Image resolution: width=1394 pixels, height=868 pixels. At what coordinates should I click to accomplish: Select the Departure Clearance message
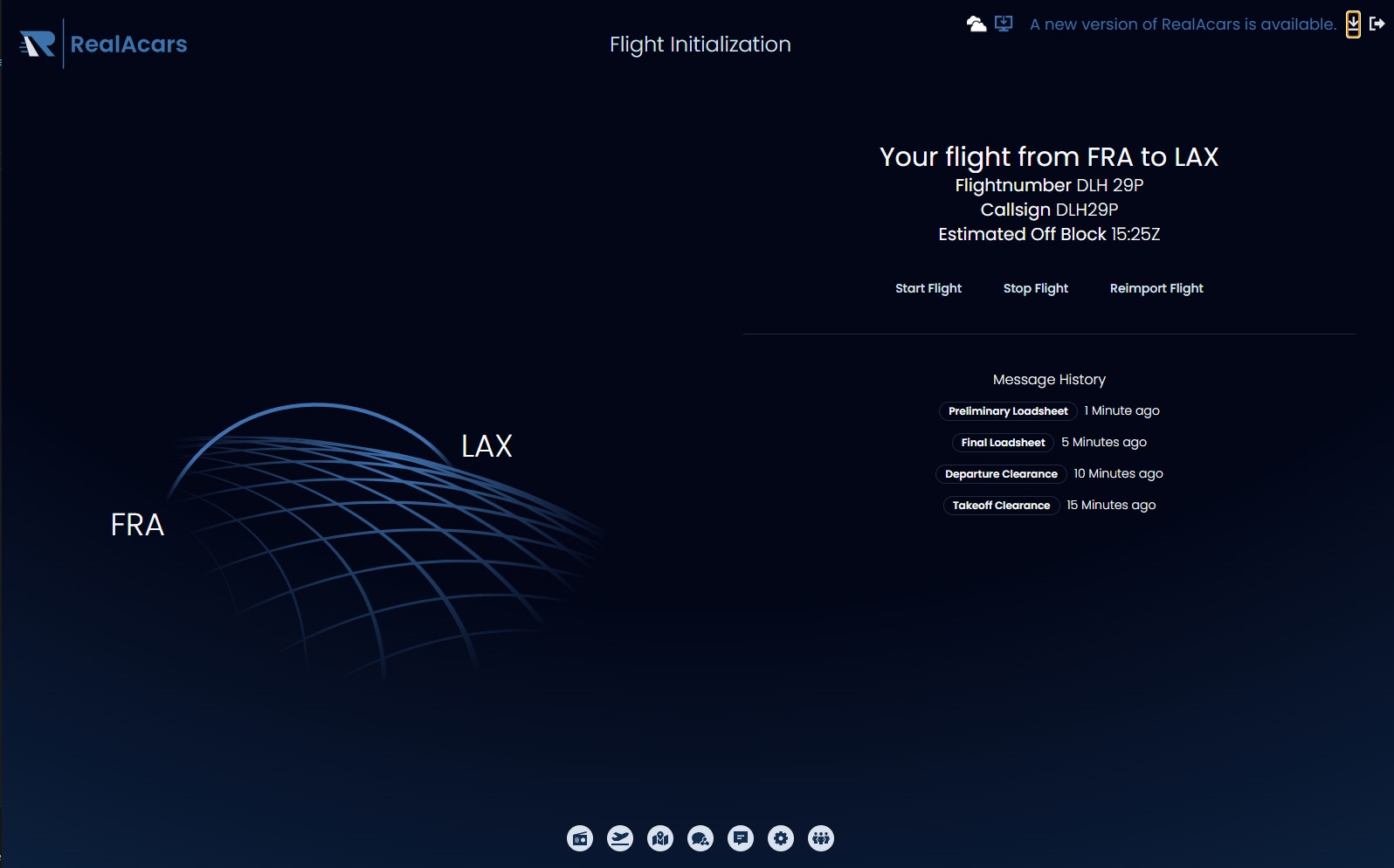tap(1001, 474)
